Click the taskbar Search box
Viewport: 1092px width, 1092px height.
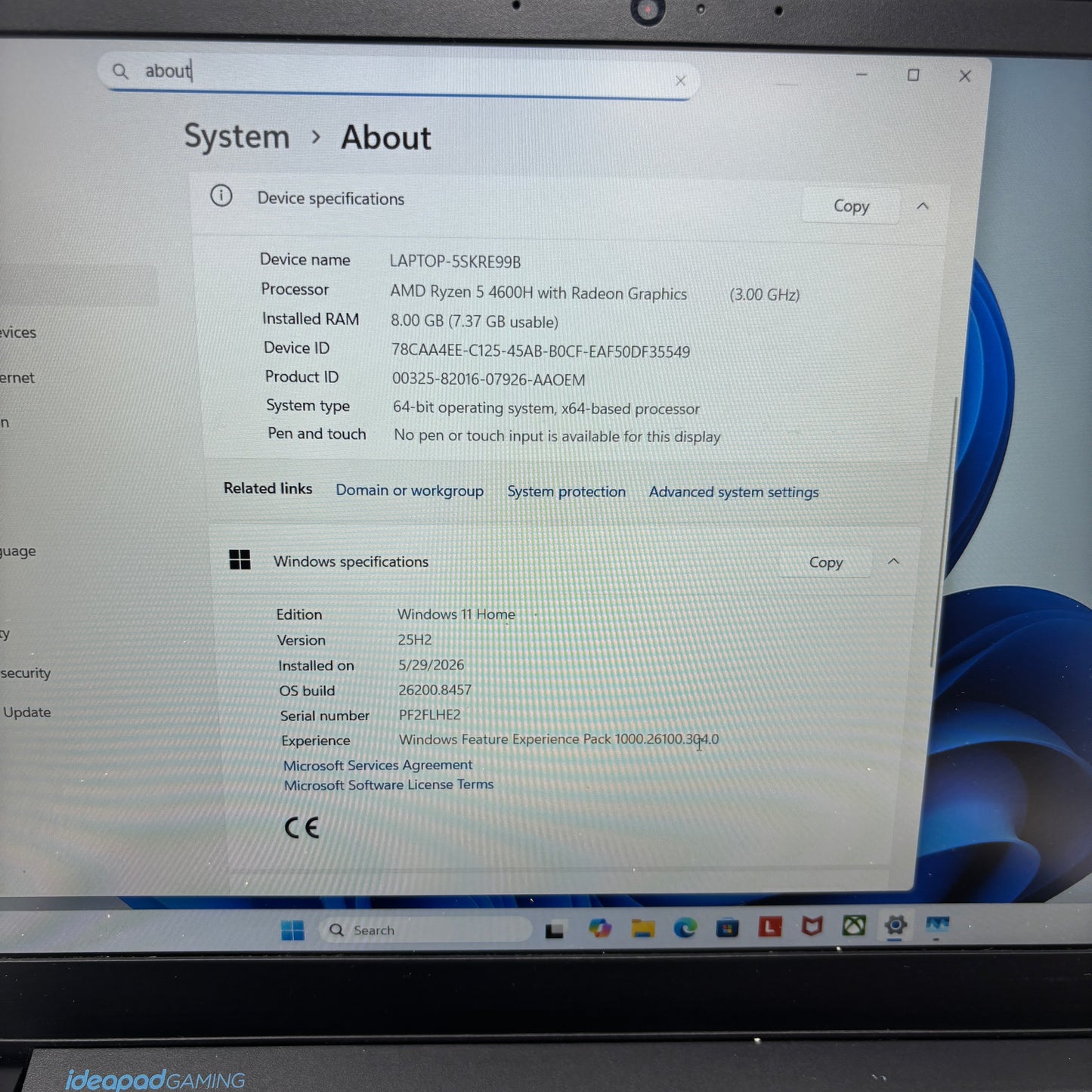coord(426,930)
